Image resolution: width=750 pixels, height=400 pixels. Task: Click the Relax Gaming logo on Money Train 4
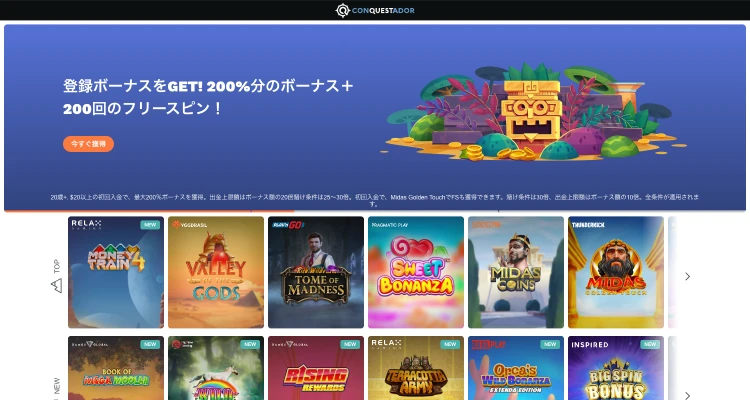coord(86,224)
